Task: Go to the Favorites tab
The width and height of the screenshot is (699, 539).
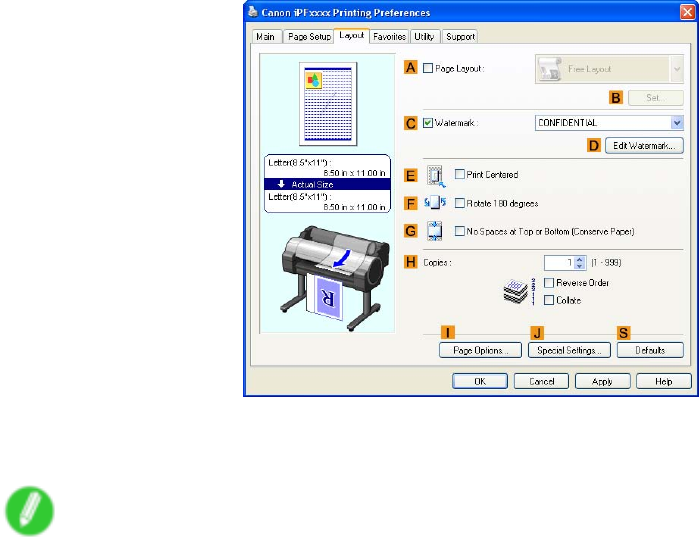Action: click(x=389, y=37)
